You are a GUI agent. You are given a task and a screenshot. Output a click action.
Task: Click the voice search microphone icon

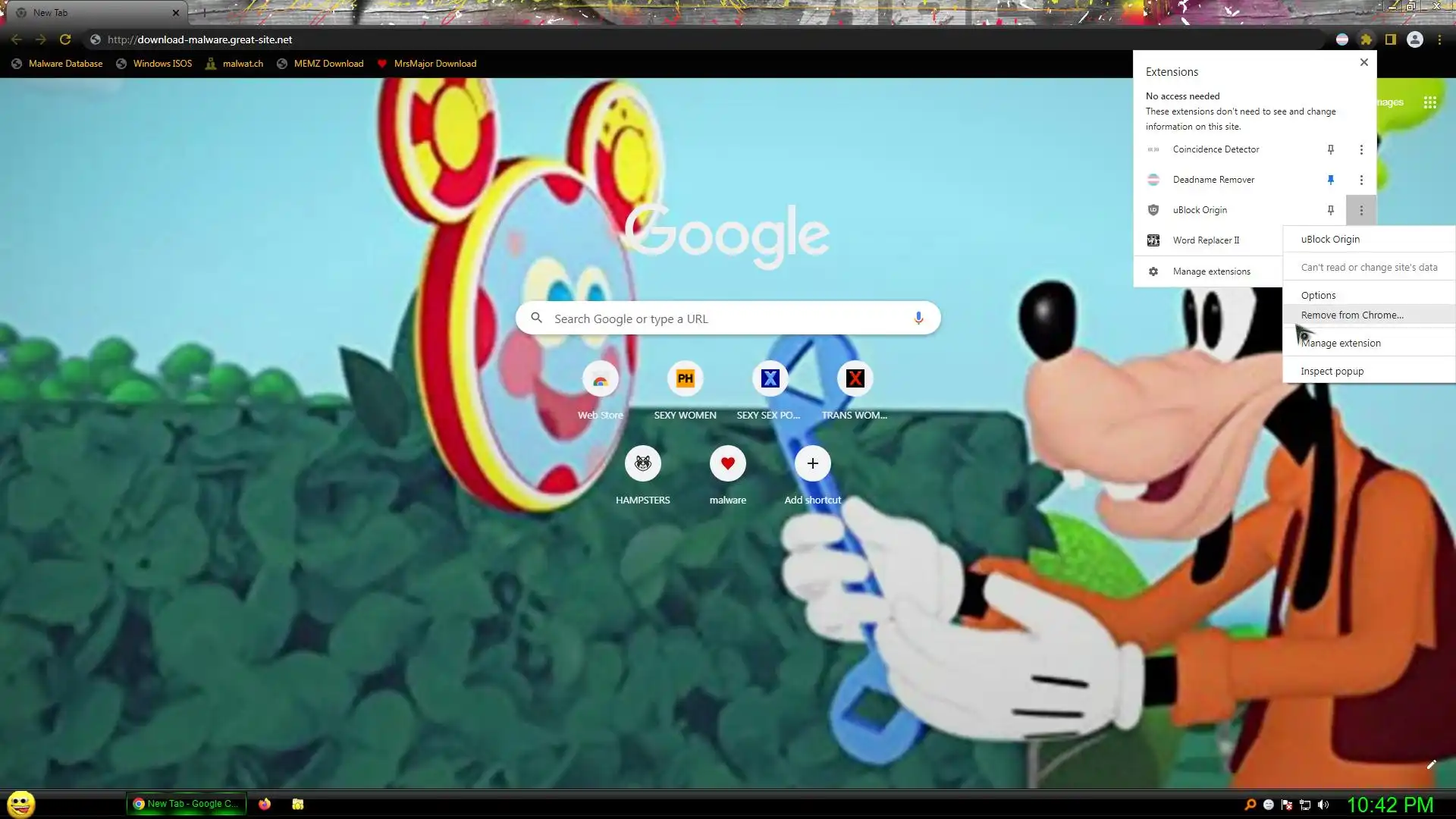click(x=918, y=318)
